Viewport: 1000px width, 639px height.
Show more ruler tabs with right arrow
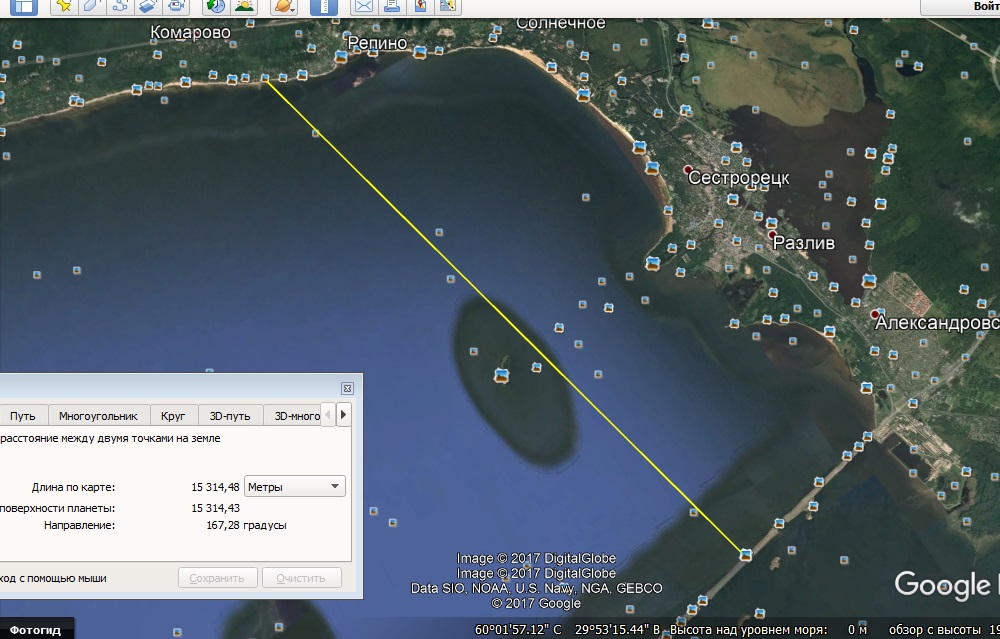click(343, 415)
